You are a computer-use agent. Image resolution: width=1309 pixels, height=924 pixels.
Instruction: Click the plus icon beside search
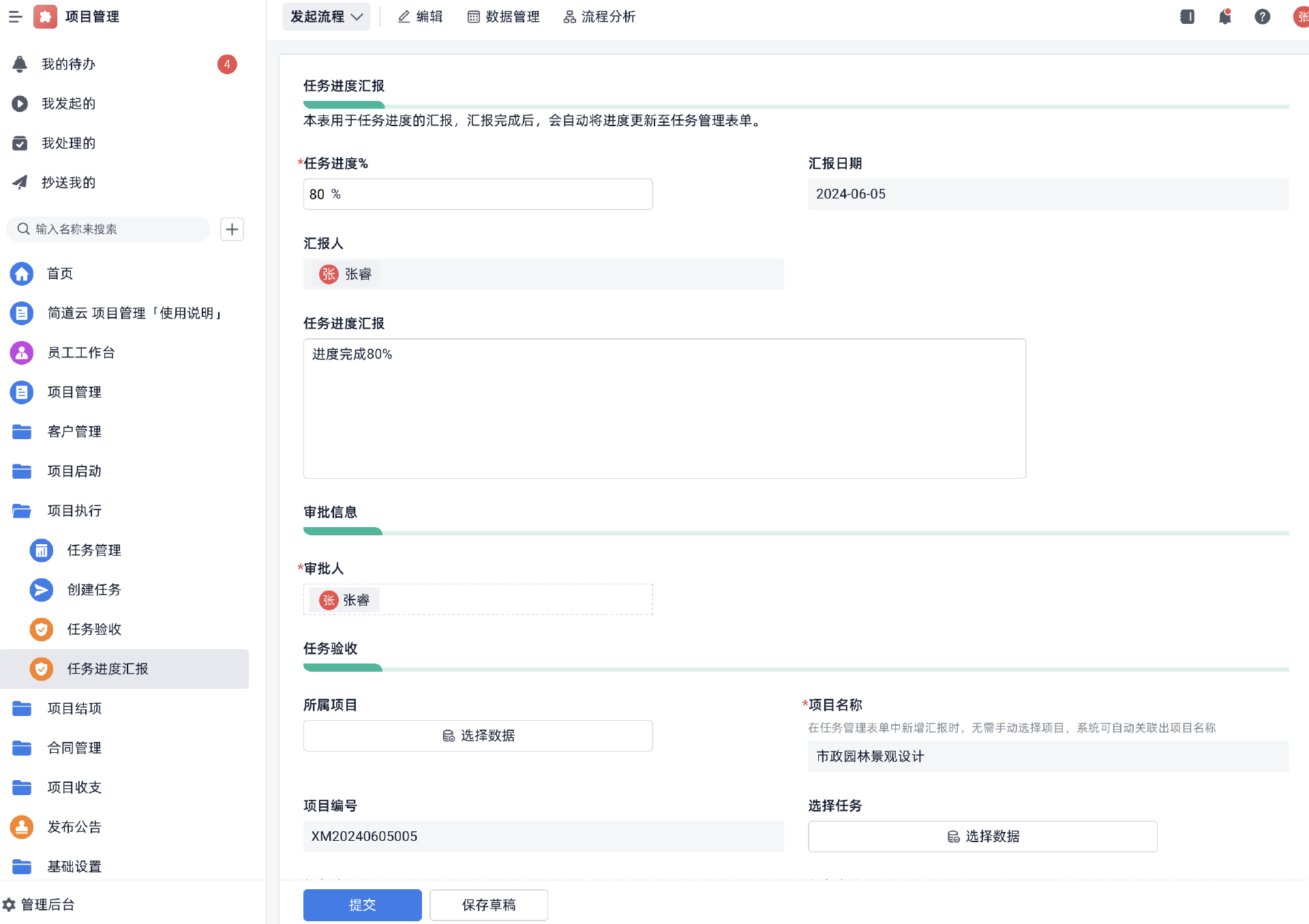click(x=232, y=229)
